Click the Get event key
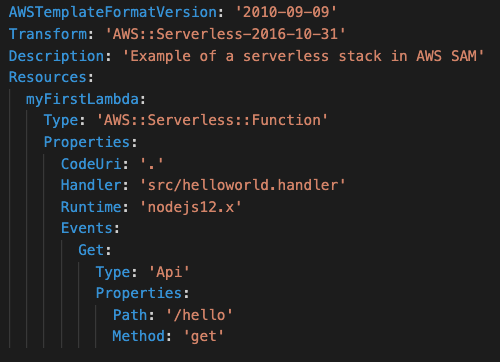Screen dimensions: 500x362 91,250
